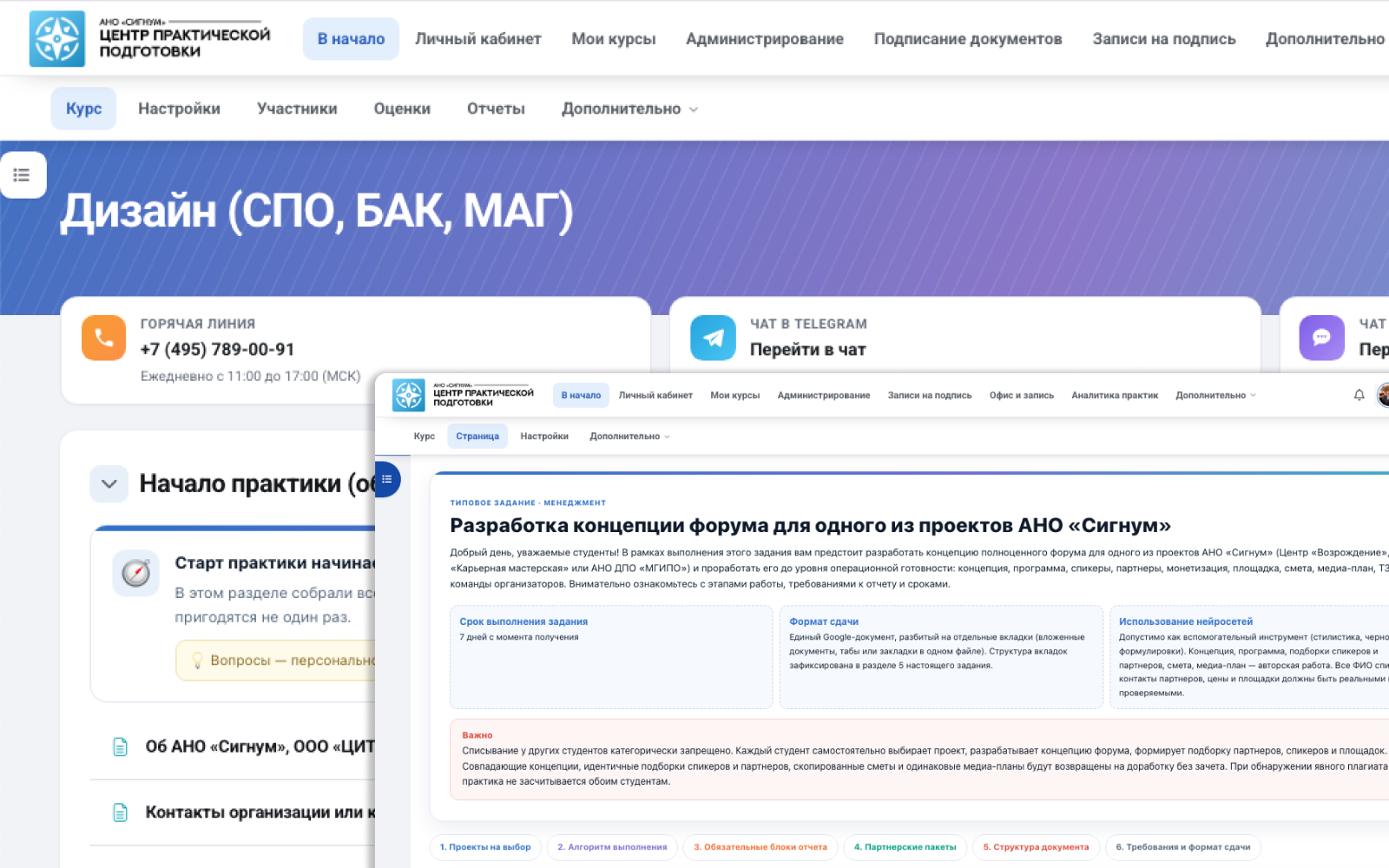The height and width of the screenshot is (868, 1389).
Task: Click the Дизайн (СПО, БАК, МАГ) title
Action: point(317,211)
